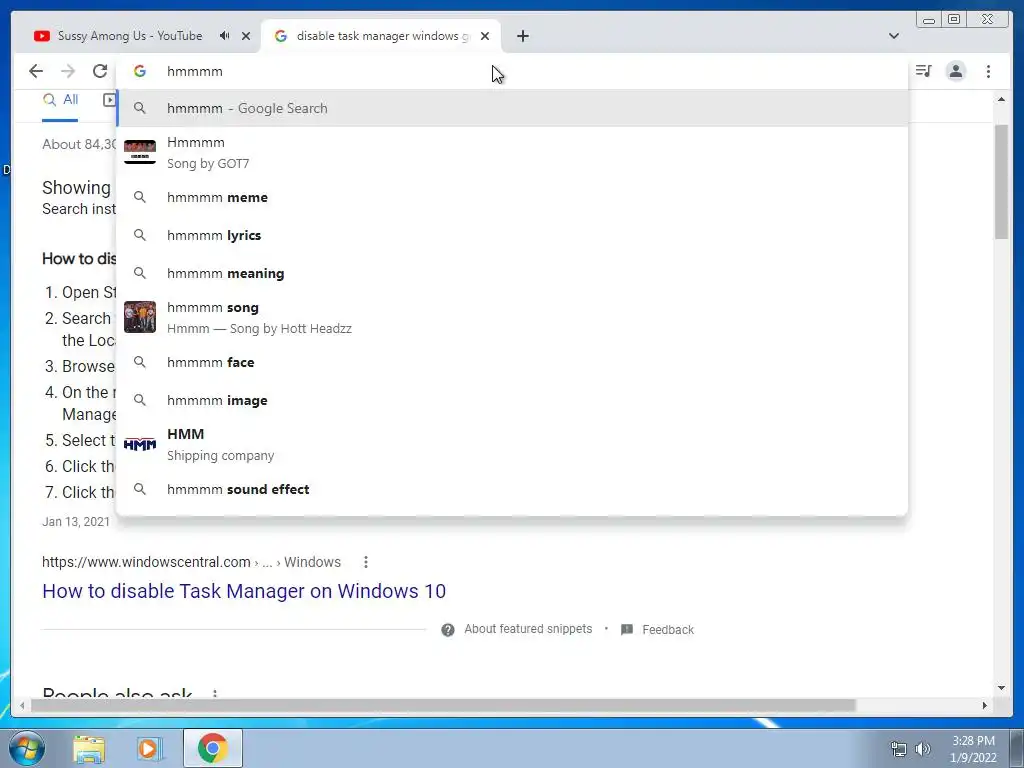Click the feedback flag icon

coord(627,630)
